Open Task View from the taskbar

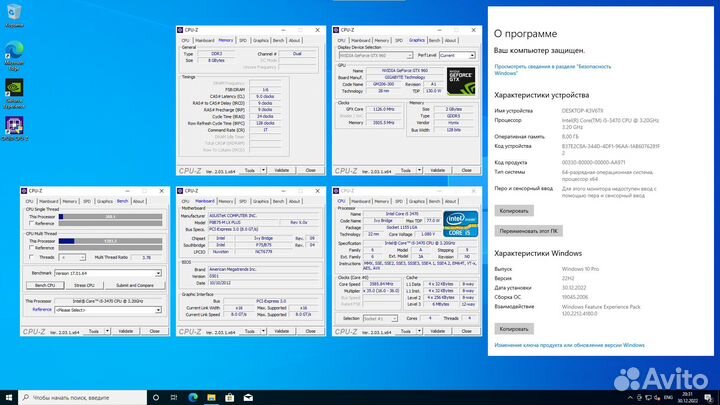[174, 397]
